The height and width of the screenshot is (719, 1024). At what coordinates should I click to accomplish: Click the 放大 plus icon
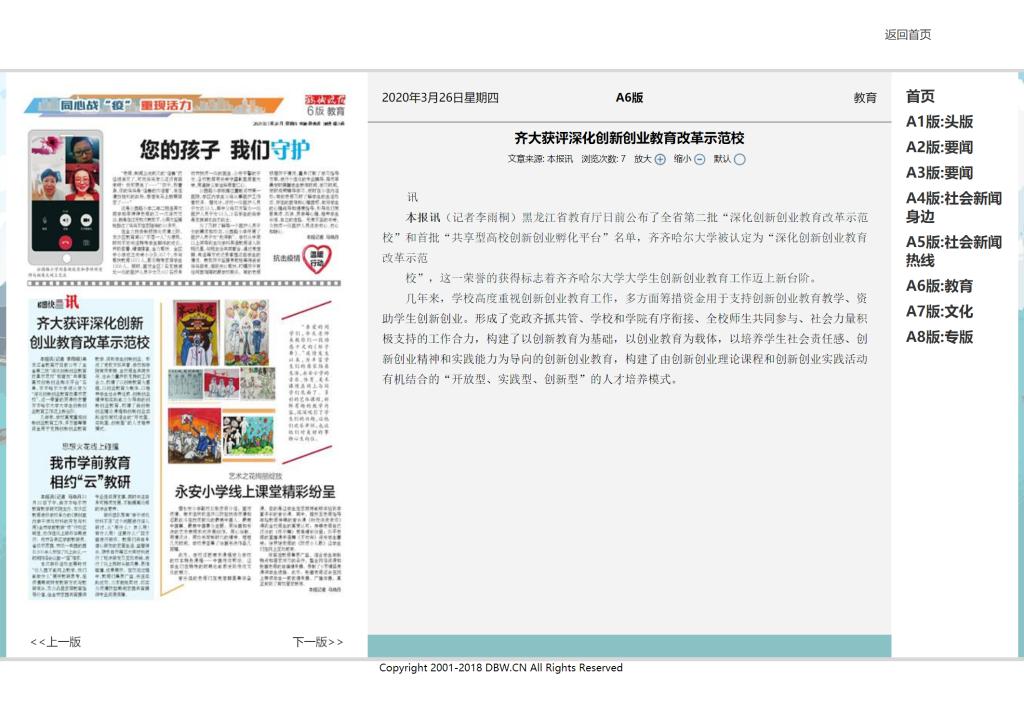pos(660,159)
